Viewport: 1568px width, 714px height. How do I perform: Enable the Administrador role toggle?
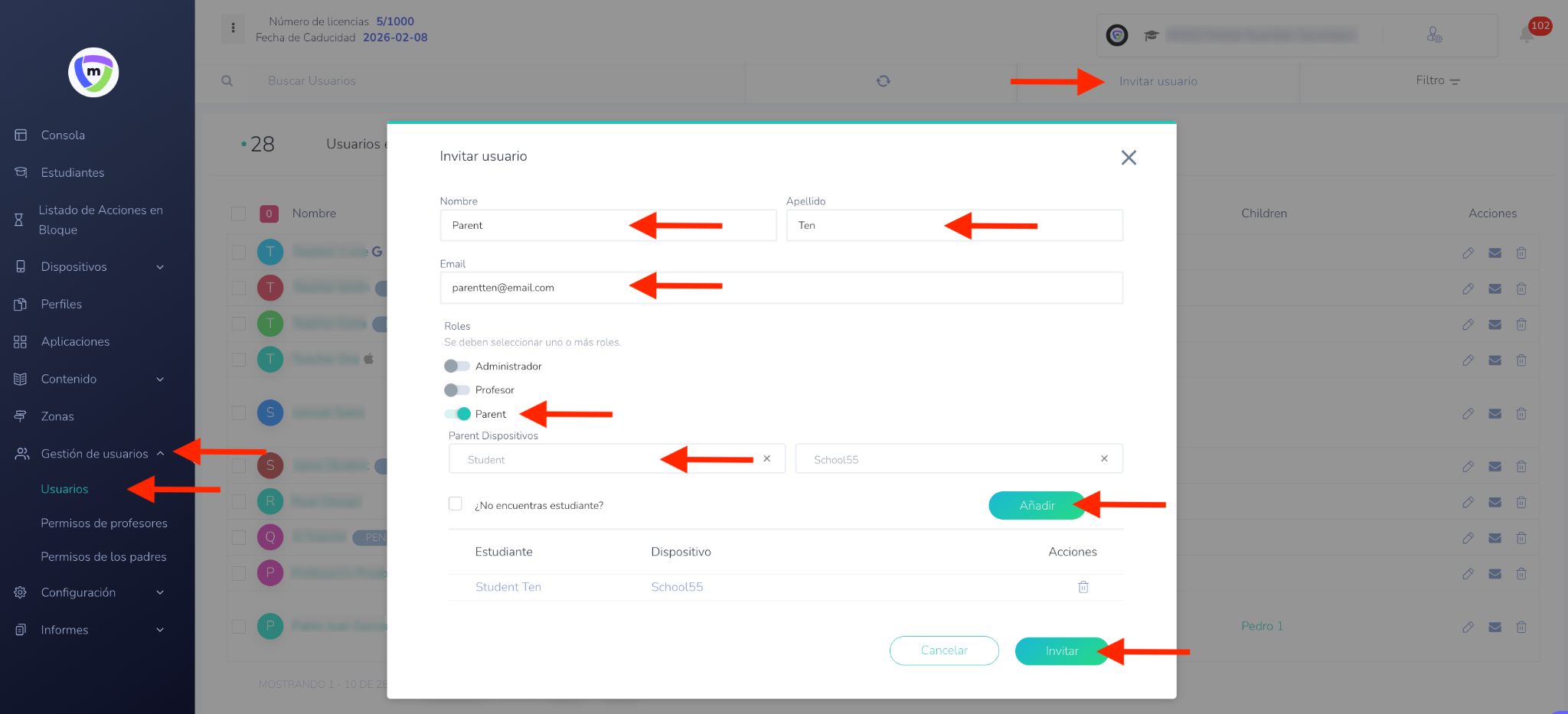[457, 367]
